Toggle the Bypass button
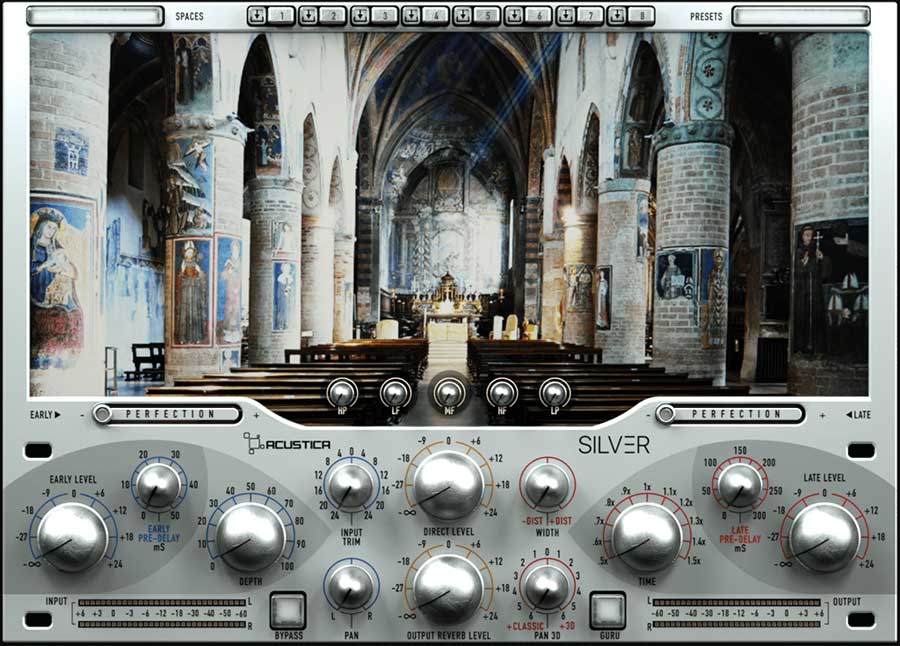The height and width of the screenshot is (646, 900). tap(288, 610)
